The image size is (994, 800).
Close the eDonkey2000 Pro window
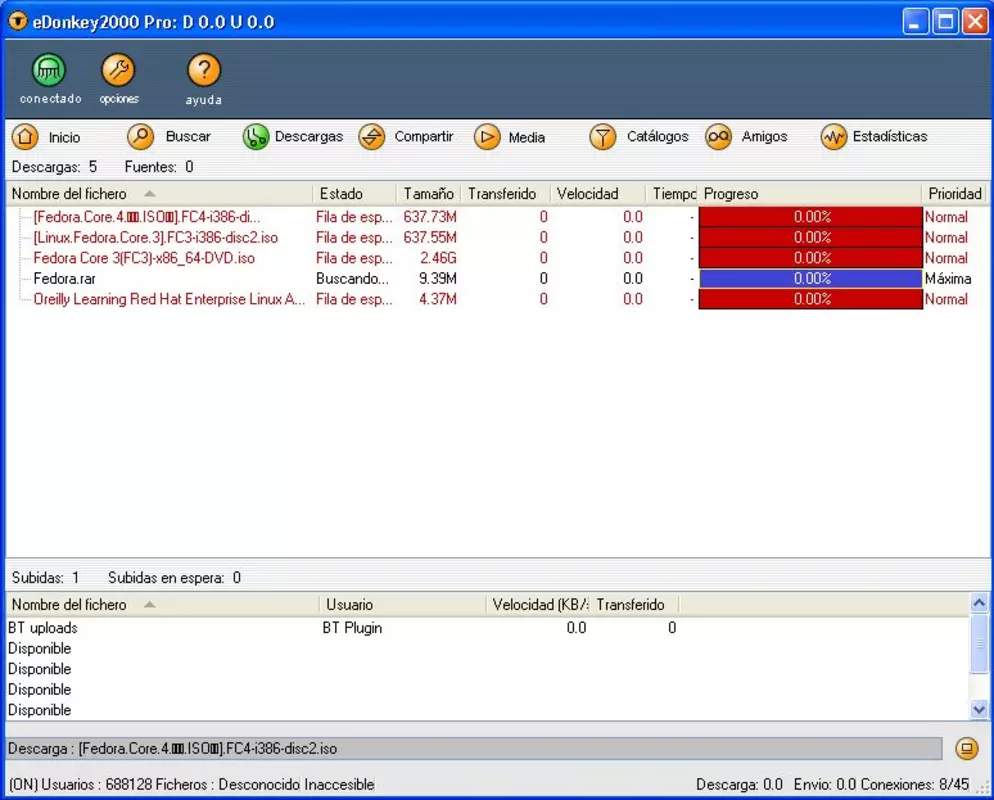[x=975, y=22]
